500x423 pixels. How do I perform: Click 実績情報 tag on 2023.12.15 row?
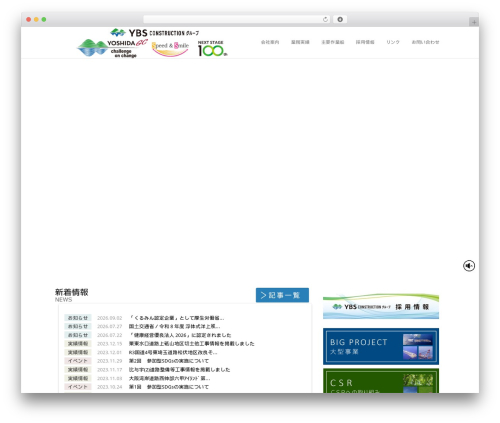tap(78, 344)
